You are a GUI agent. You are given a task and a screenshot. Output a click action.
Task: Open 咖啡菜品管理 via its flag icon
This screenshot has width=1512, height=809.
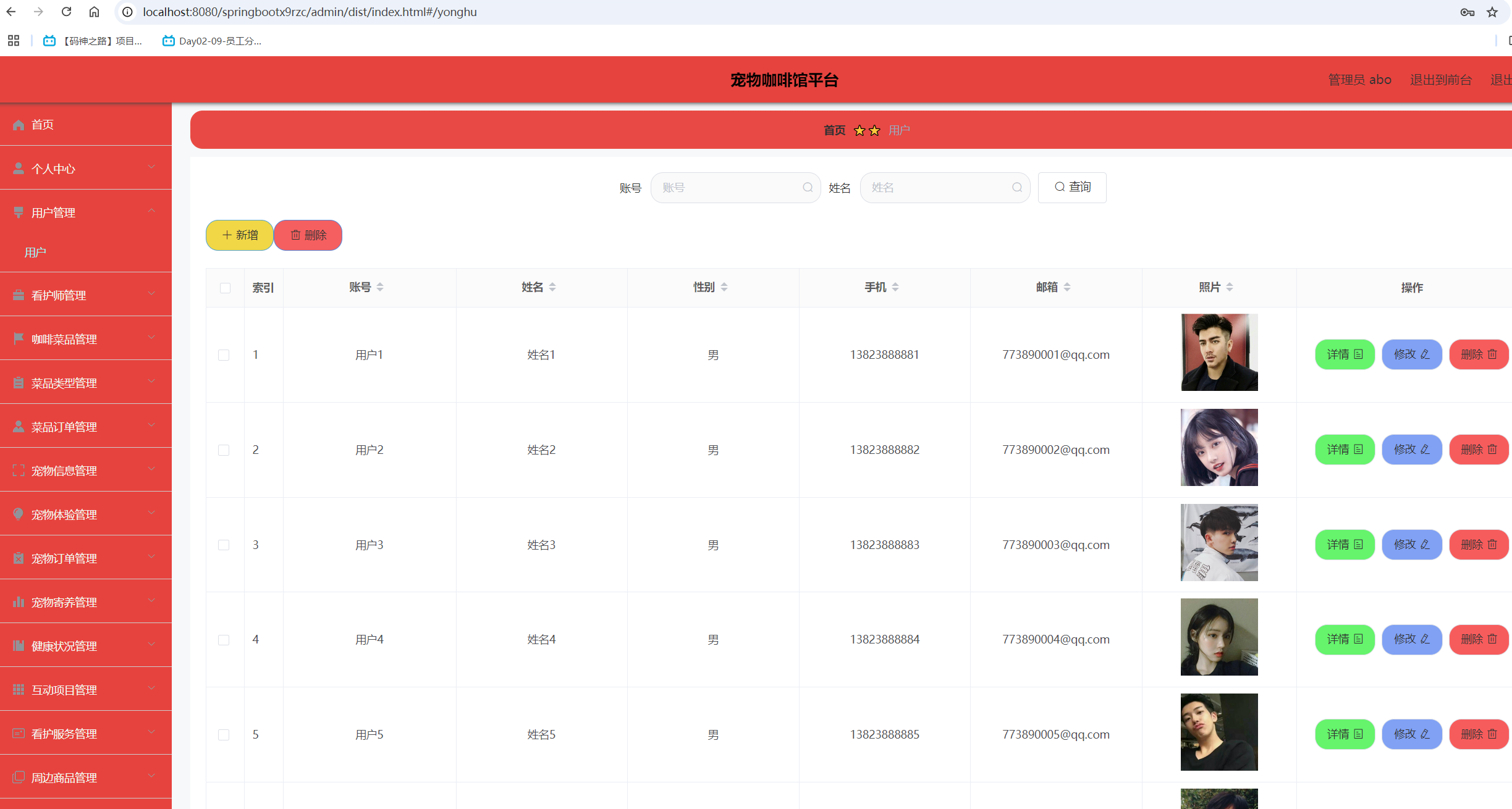pos(19,338)
